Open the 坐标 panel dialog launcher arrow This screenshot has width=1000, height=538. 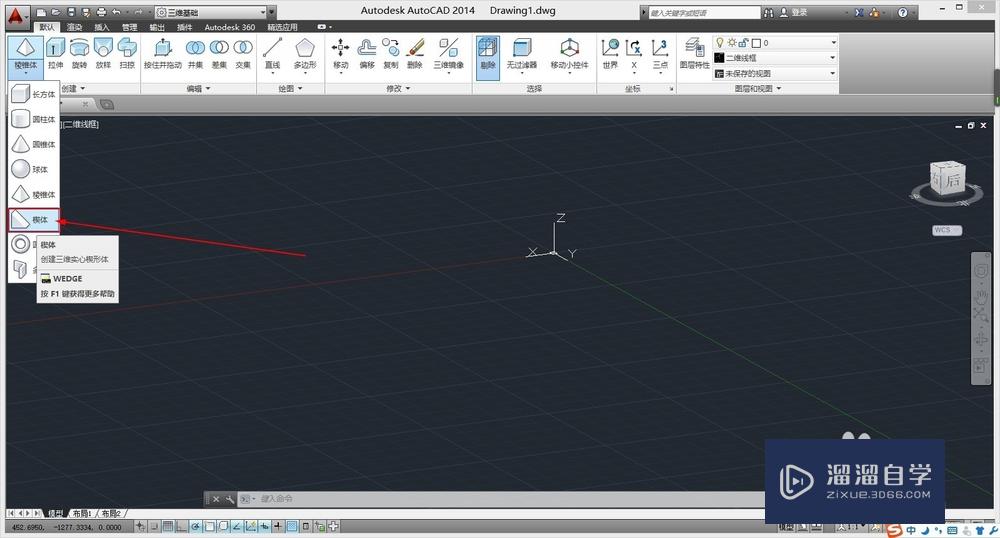tap(671, 89)
